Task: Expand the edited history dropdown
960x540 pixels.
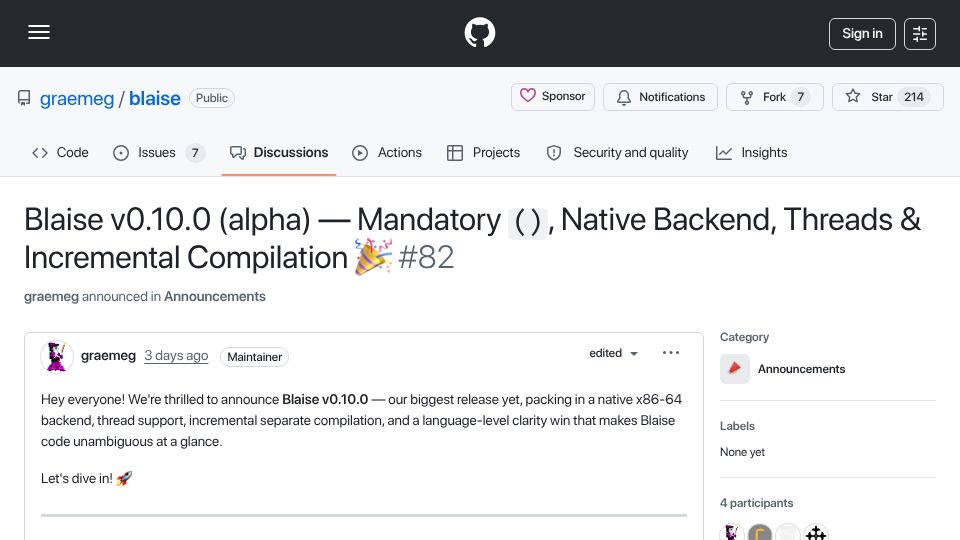Action: coord(613,353)
